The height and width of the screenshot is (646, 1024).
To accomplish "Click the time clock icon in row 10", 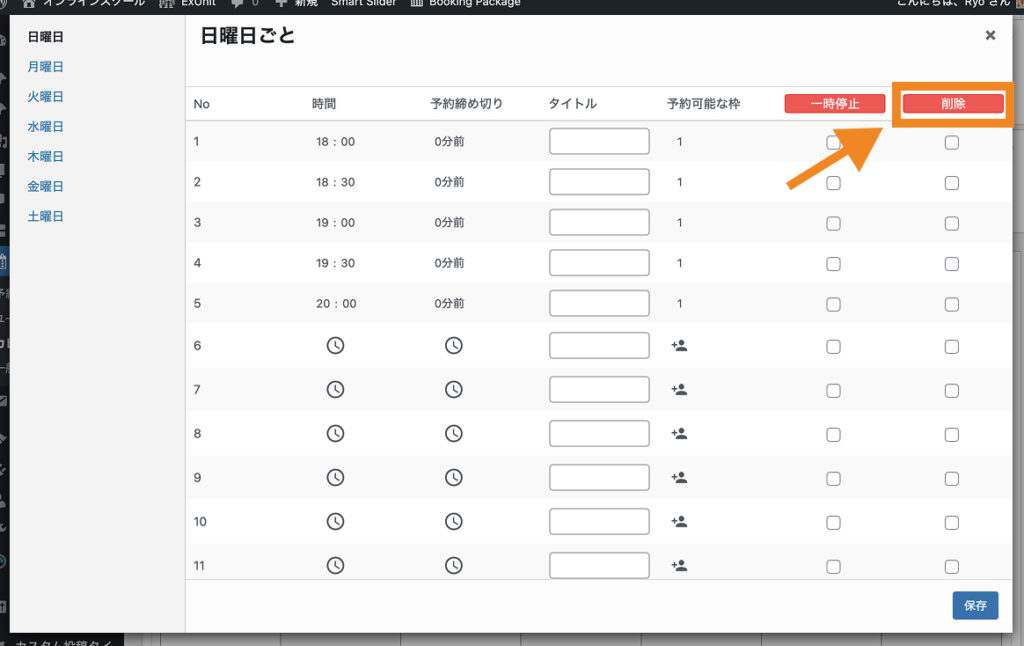I will tap(335, 521).
